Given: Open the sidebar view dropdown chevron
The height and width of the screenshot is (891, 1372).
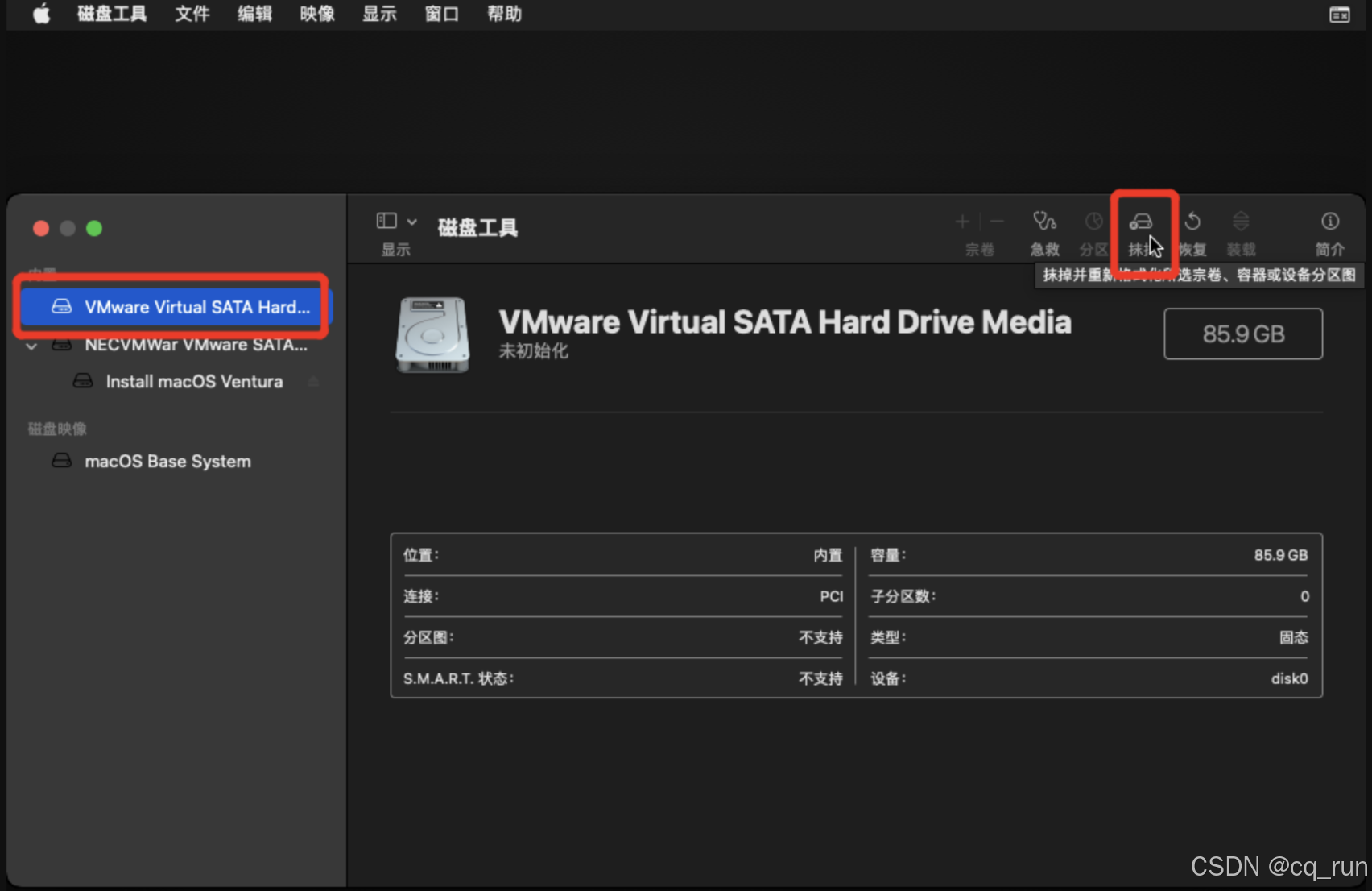Looking at the screenshot, I should [412, 222].
